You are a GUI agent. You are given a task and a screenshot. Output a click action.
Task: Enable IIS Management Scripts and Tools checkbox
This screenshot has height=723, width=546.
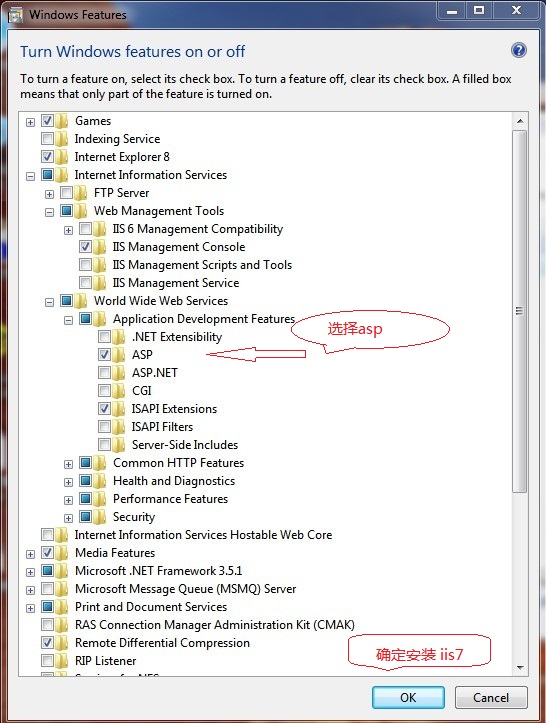click(x=85, y=264)
